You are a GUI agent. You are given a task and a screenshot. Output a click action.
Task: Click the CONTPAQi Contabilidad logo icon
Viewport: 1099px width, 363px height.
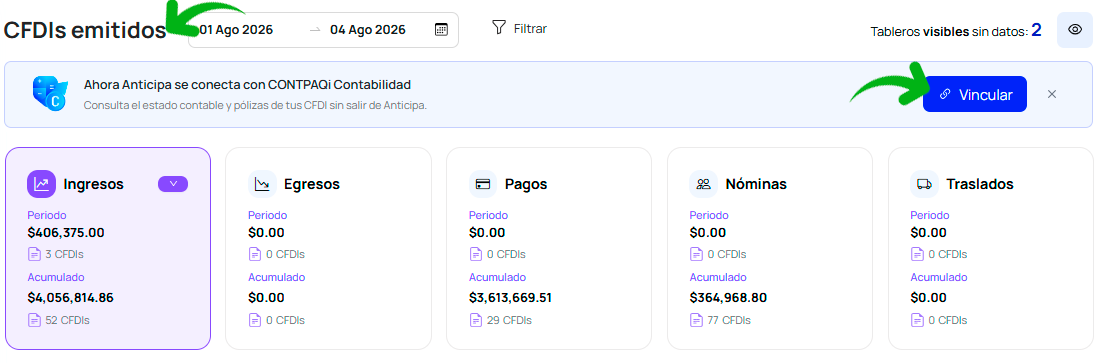tap(50, 94)
